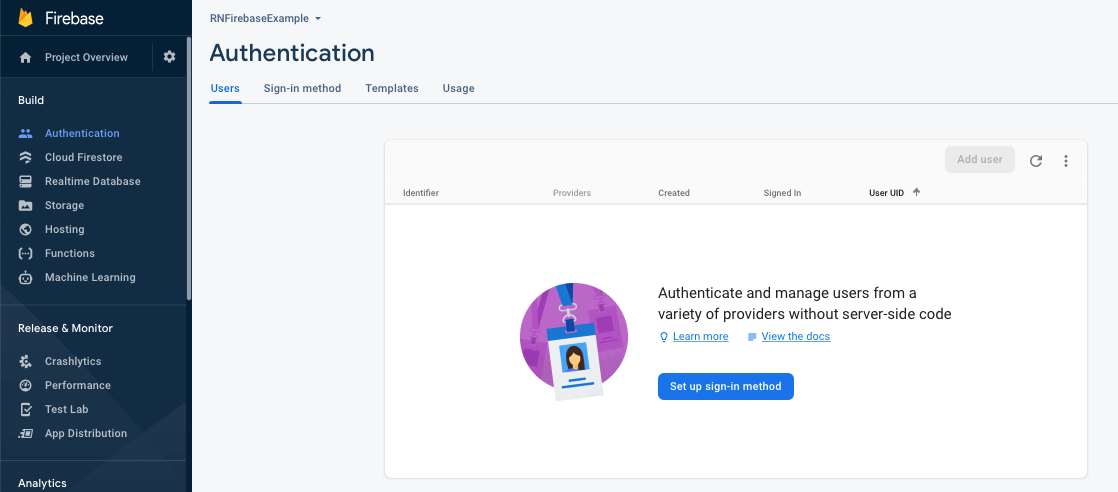Switch to the Templates tab
Screen dimensions: 1118x492
[x=391, y=88]
